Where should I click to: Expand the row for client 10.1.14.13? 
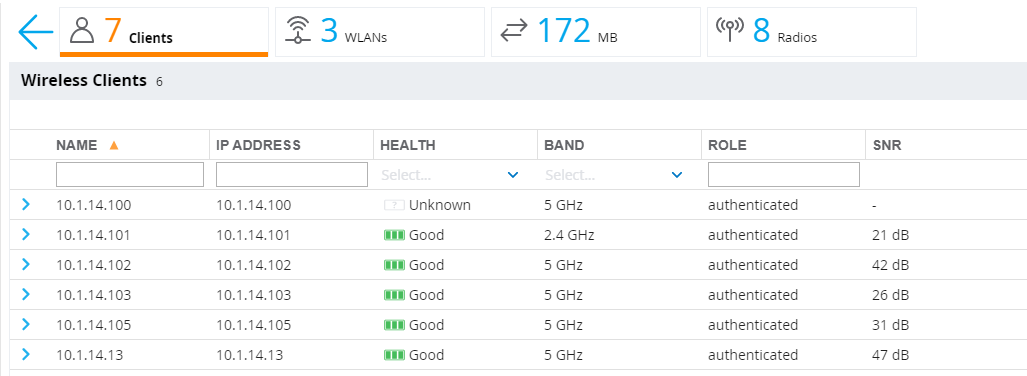click(x=26, y=355)
